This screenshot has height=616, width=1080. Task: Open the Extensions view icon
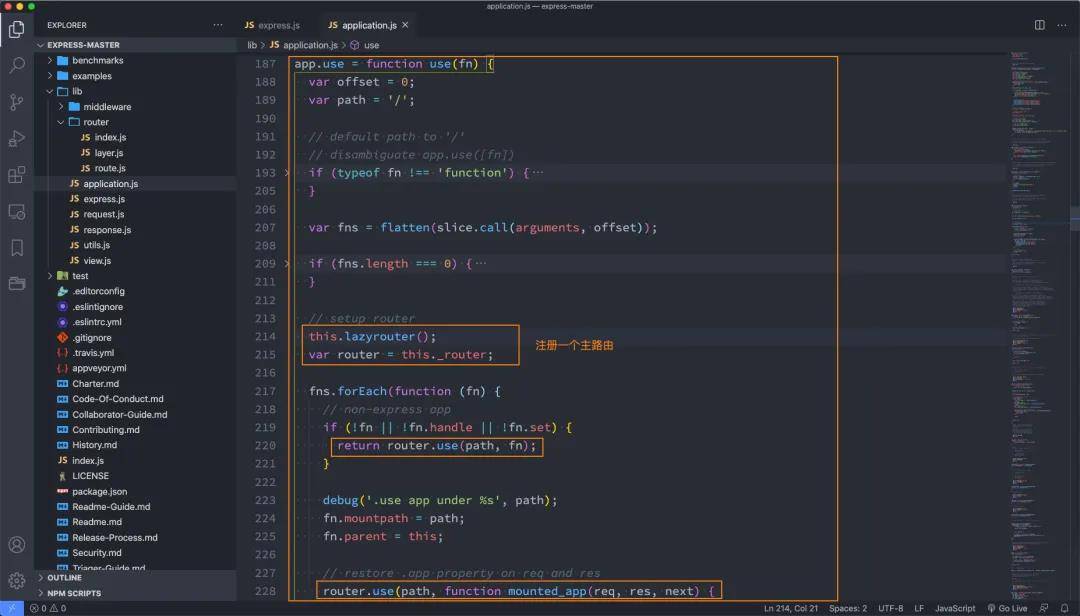tap(17, 174)
